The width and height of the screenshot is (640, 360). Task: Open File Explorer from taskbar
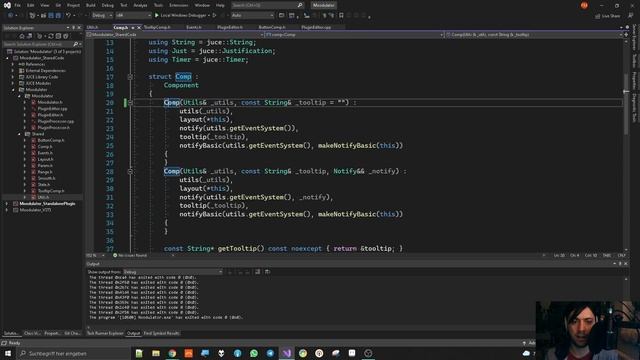[156, 353]
